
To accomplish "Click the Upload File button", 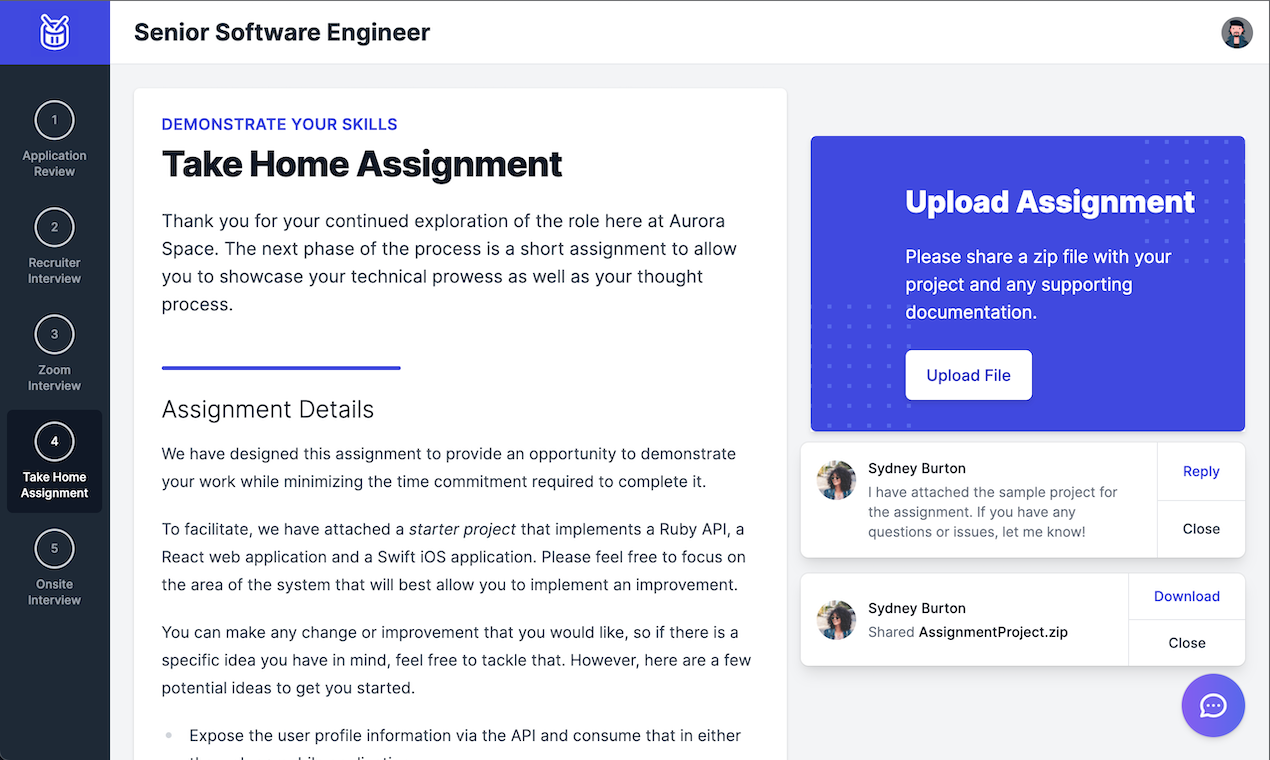I will point(968,375).
